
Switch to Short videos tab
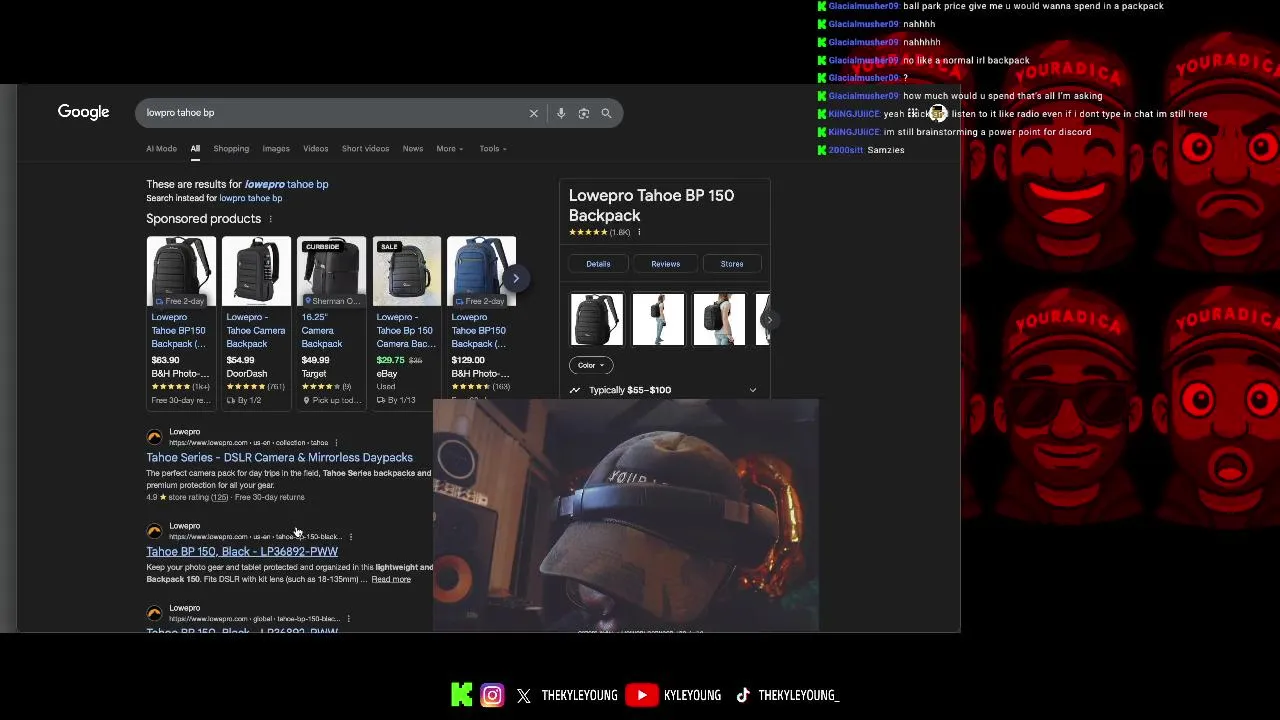tap(365, 149)
